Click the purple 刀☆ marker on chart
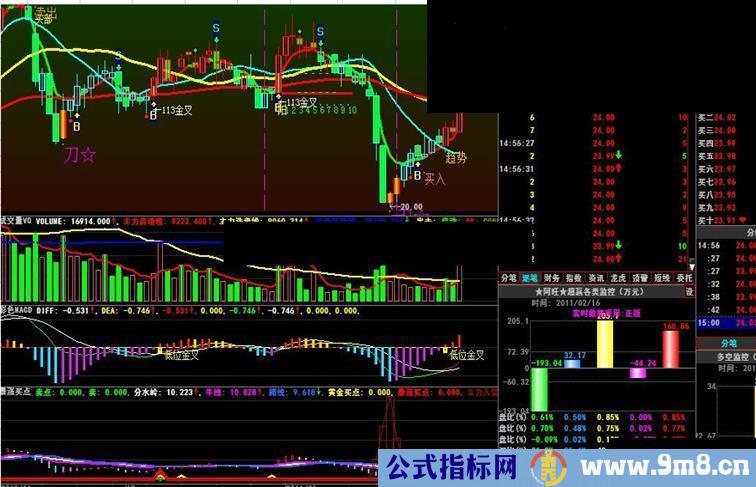This screenshot has width=756, height=487. click(x=79, y=155)
